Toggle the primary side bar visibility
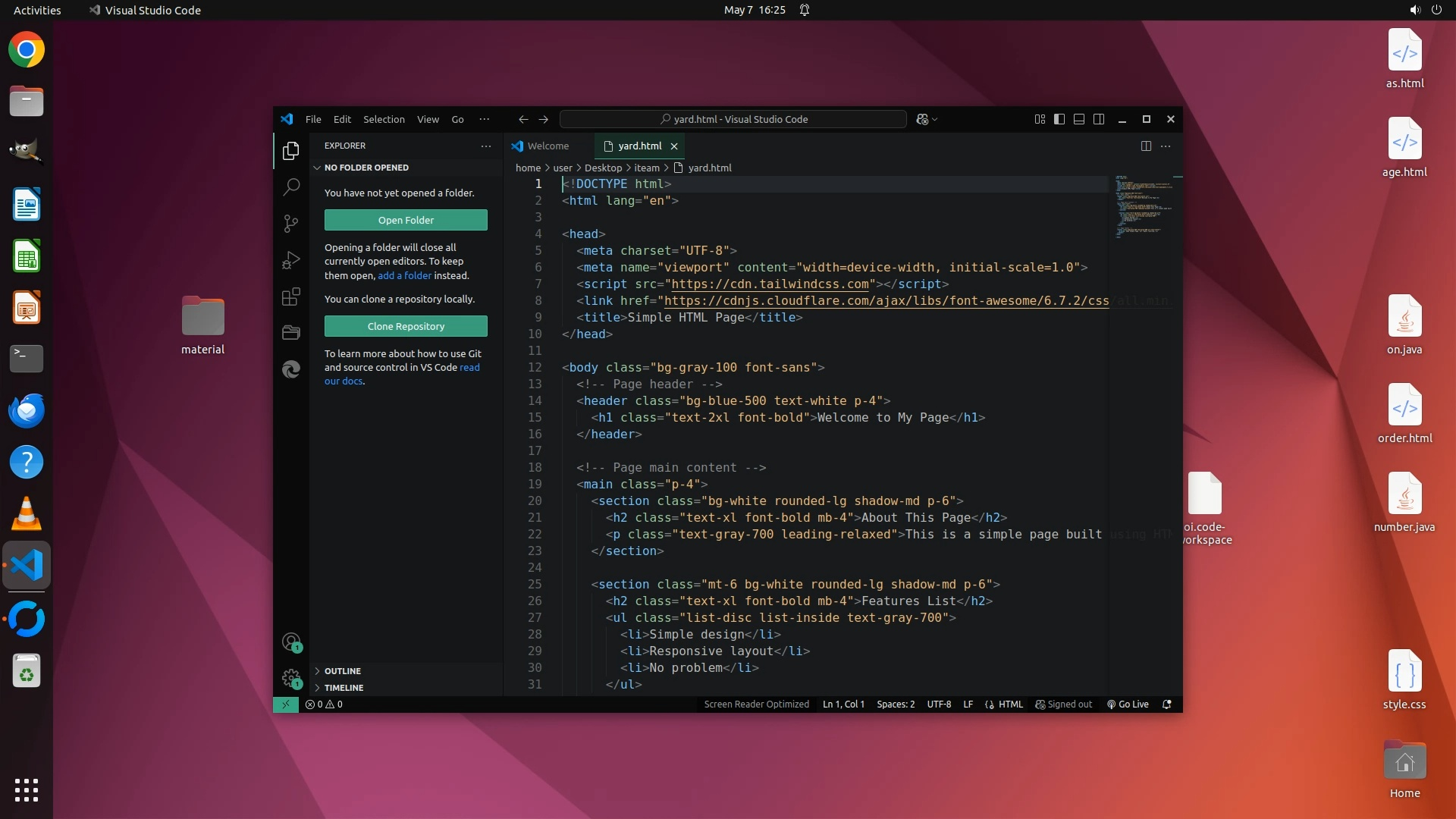Viewport: 1456px width, 819px height. coord(1059,119)
